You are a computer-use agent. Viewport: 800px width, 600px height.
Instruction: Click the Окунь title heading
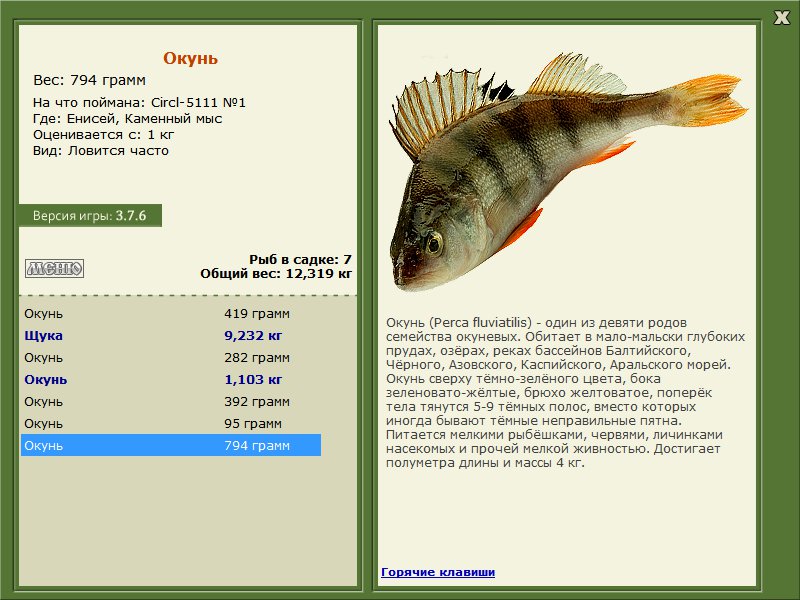point(190,58)
